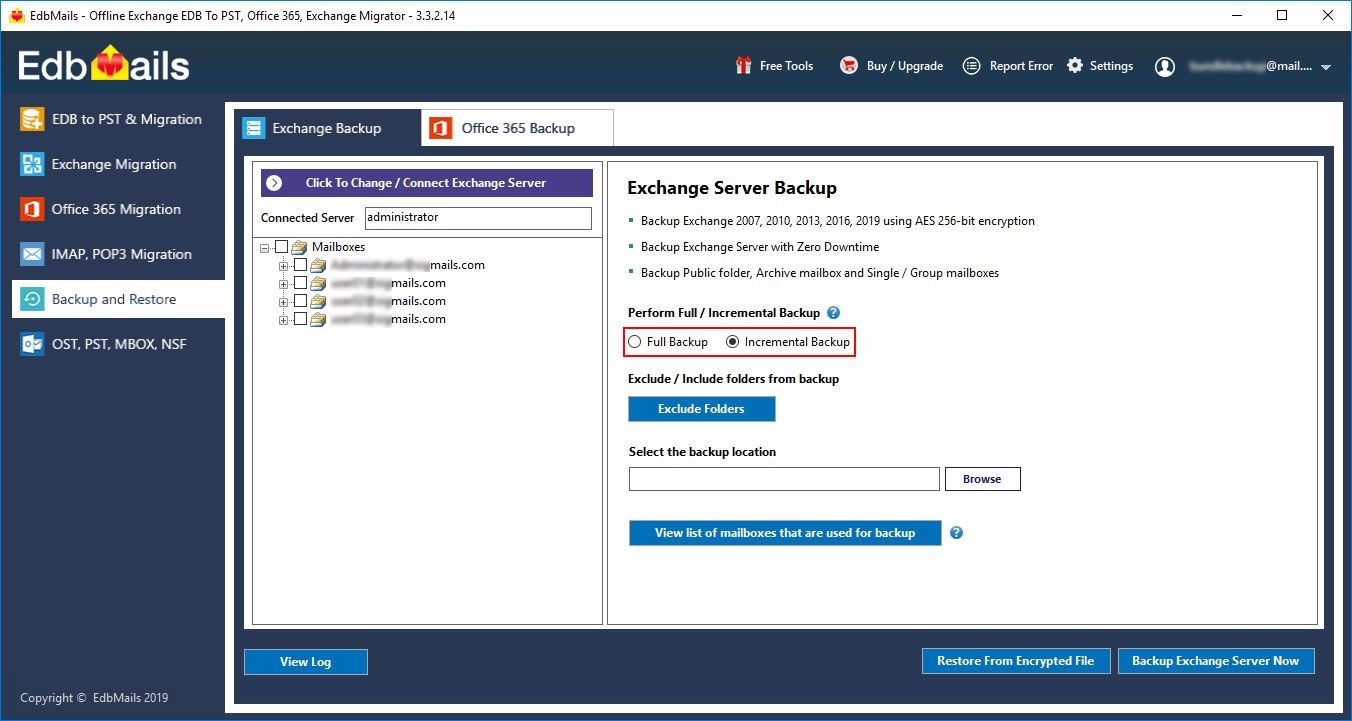Viewport: 1352px width, 721px height.
Task: Click Browse to choose backup location
Action: 982,479
